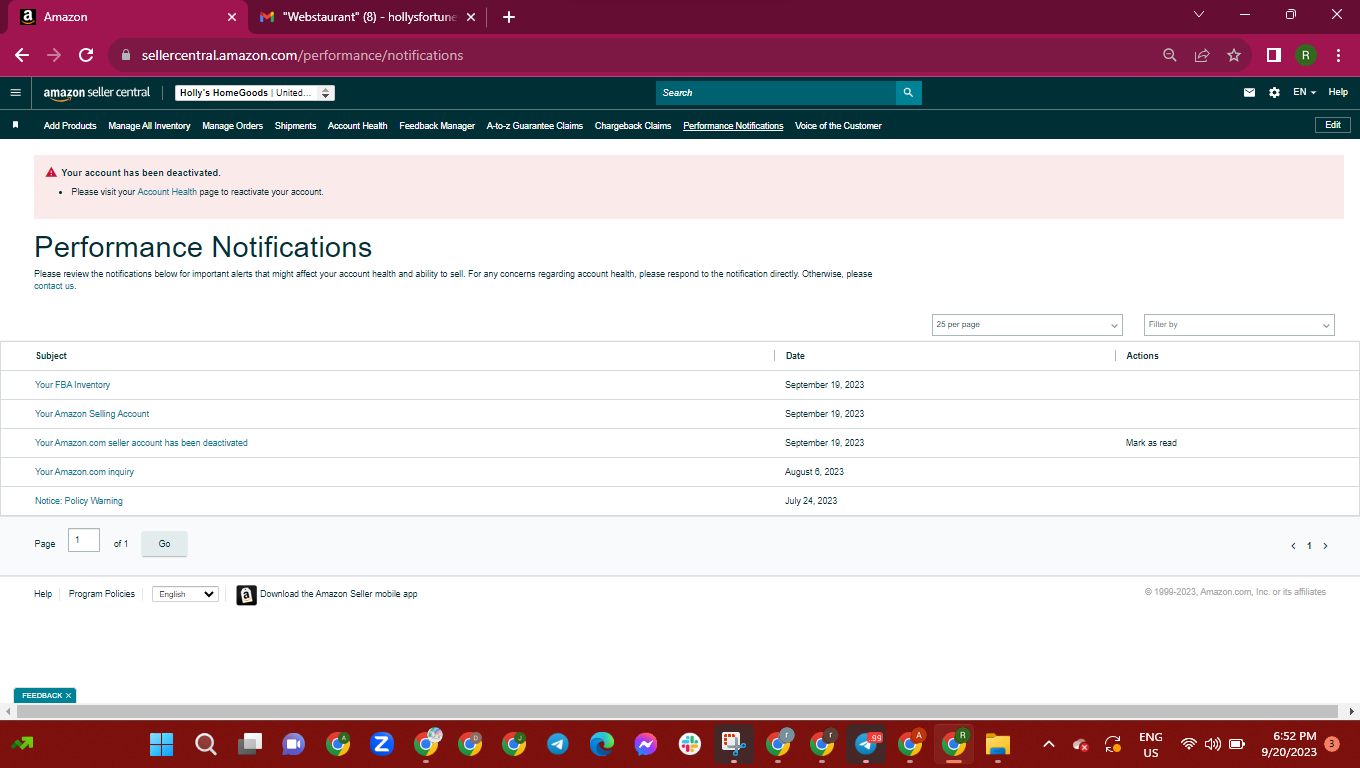Click Mark as read for the deactivated notification
The image size is (1360, 768).
pos(1151,443)
